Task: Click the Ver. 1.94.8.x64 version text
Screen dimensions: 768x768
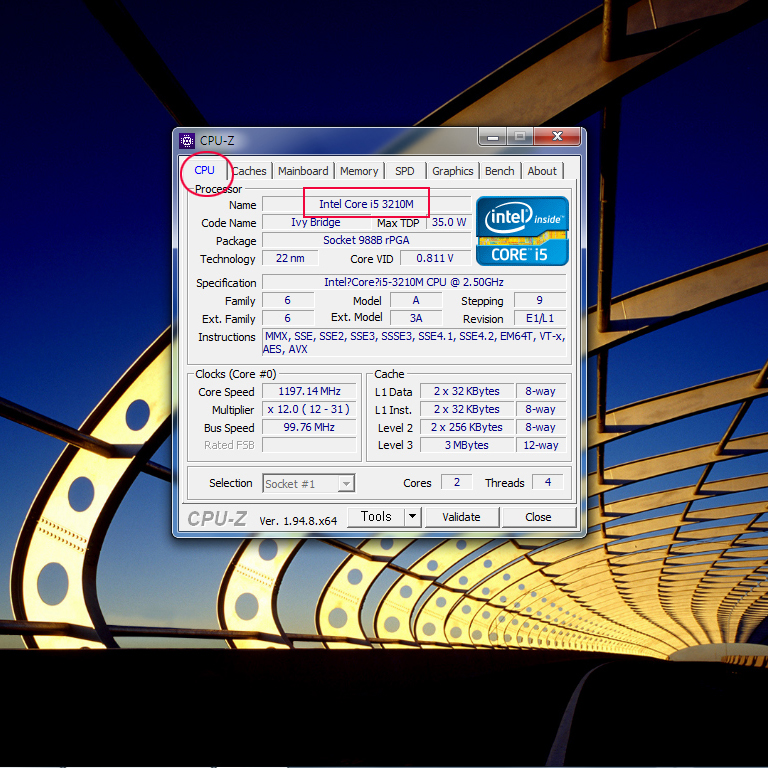Action: pos(298,521)
